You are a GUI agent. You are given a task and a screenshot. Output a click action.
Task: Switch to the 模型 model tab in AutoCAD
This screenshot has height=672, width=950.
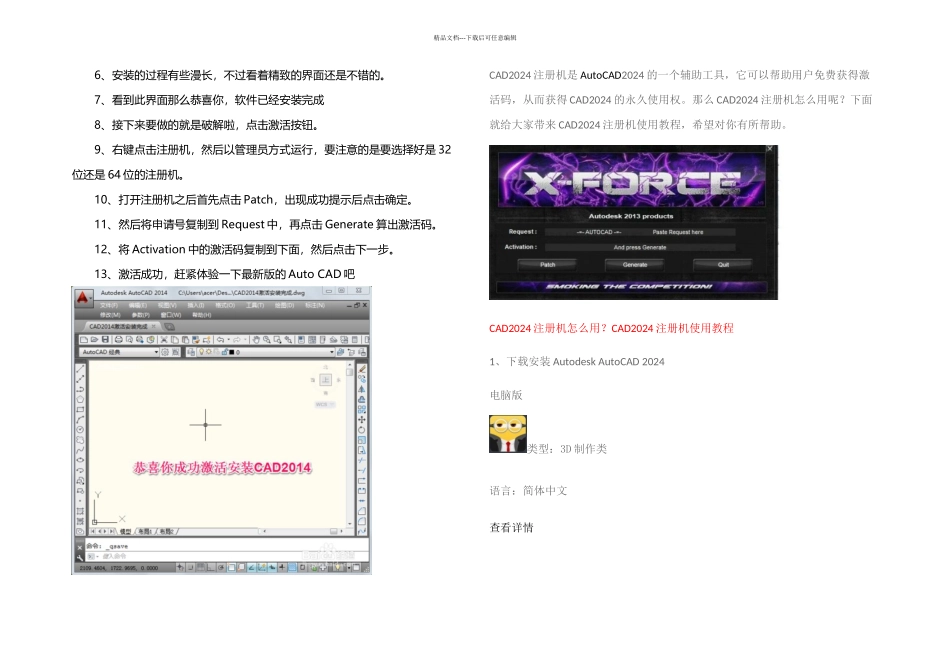tap(125, 531)
